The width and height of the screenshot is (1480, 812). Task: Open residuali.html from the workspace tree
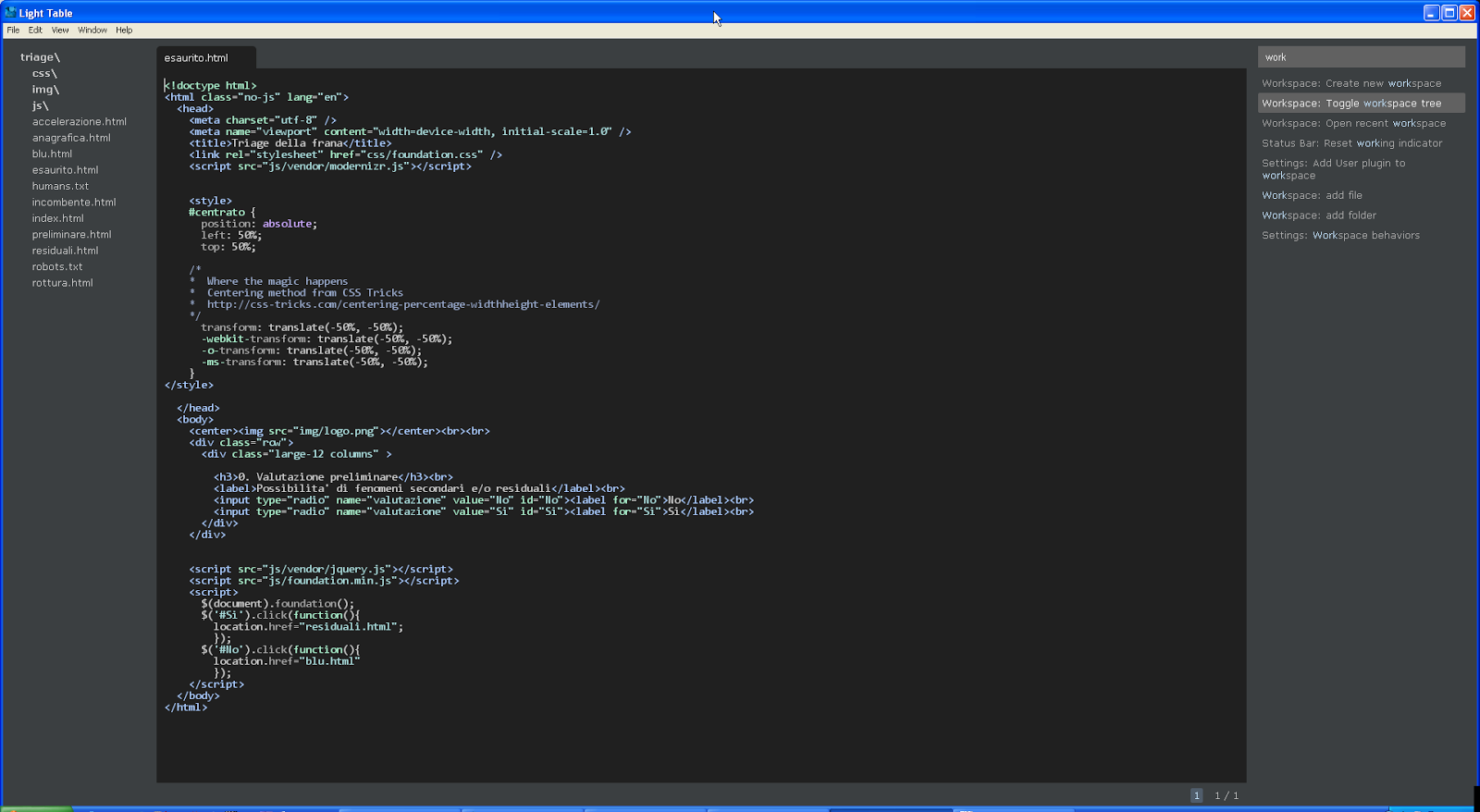(x=65, y=251)
